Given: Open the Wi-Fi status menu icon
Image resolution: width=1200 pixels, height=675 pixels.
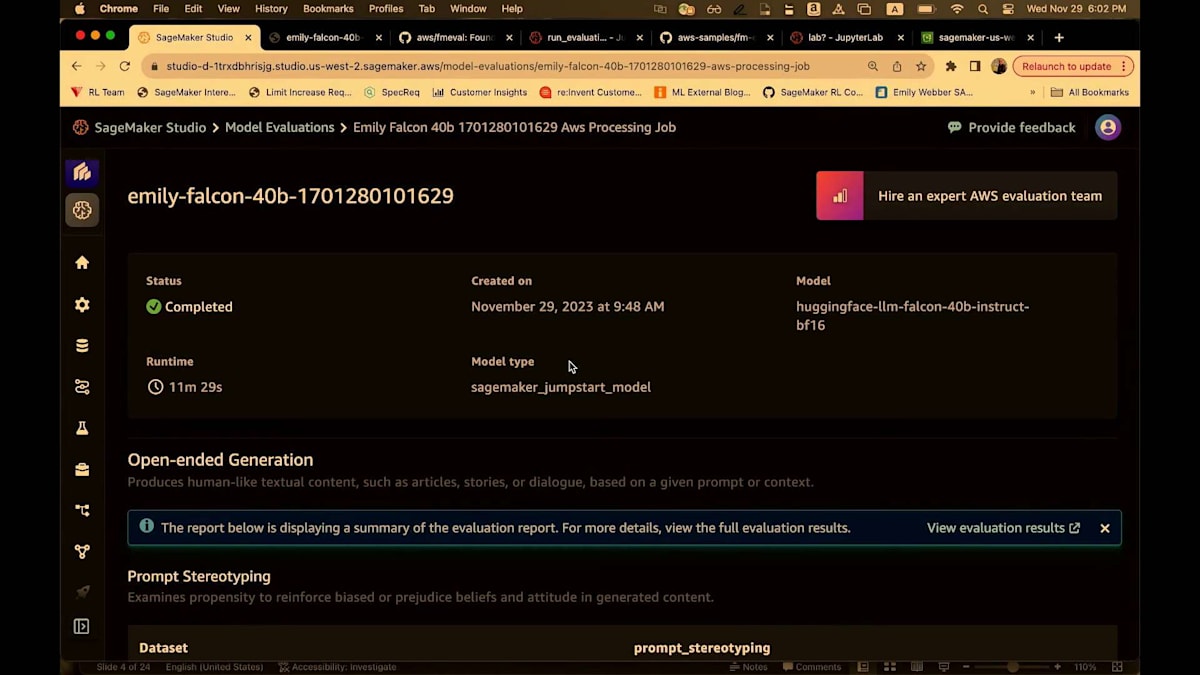Looking at the screenshot, I should tap(957, 9).
